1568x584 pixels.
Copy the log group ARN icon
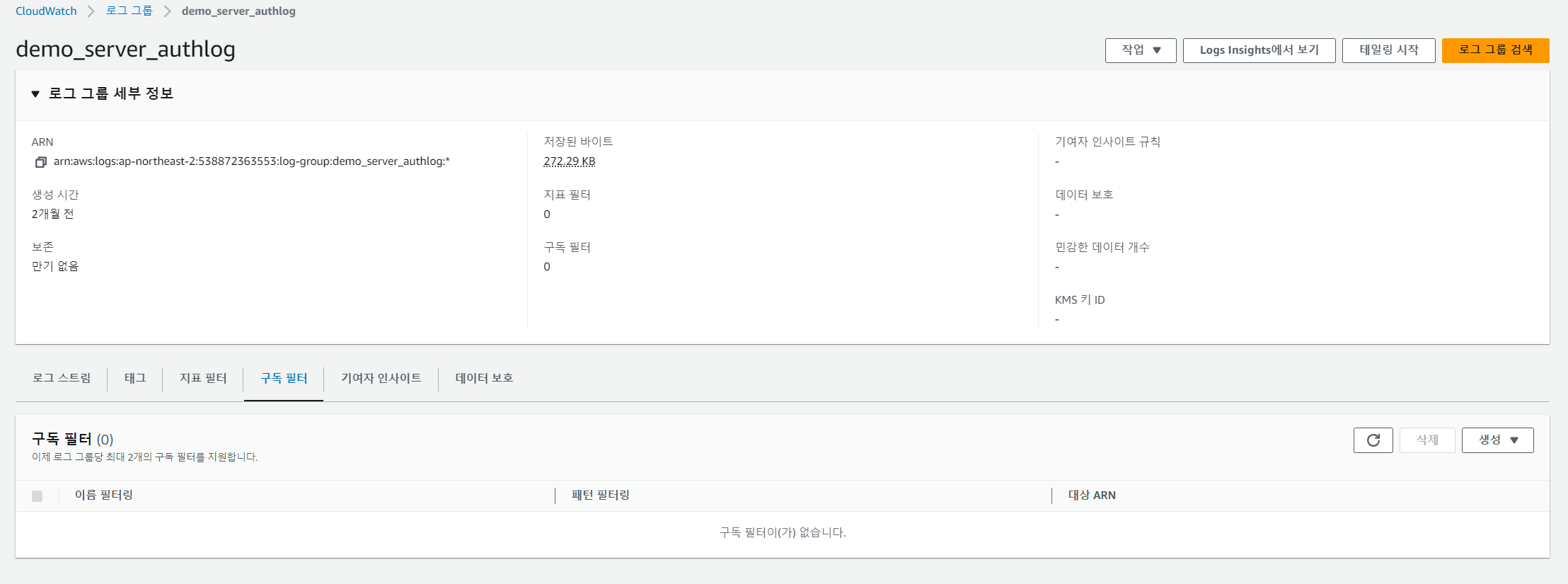tap(41, 162)
